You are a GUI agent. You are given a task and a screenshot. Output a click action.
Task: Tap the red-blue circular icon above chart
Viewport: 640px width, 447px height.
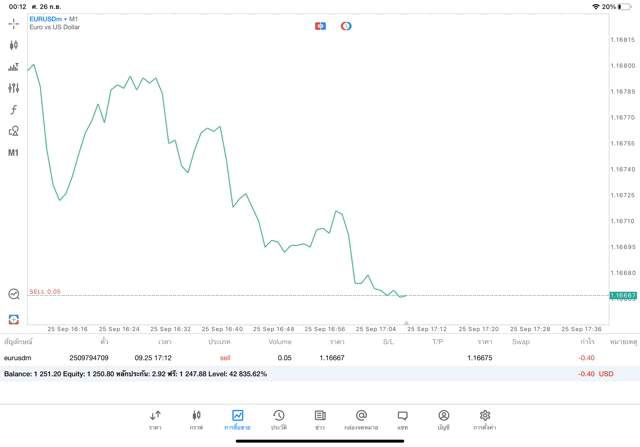346,26
